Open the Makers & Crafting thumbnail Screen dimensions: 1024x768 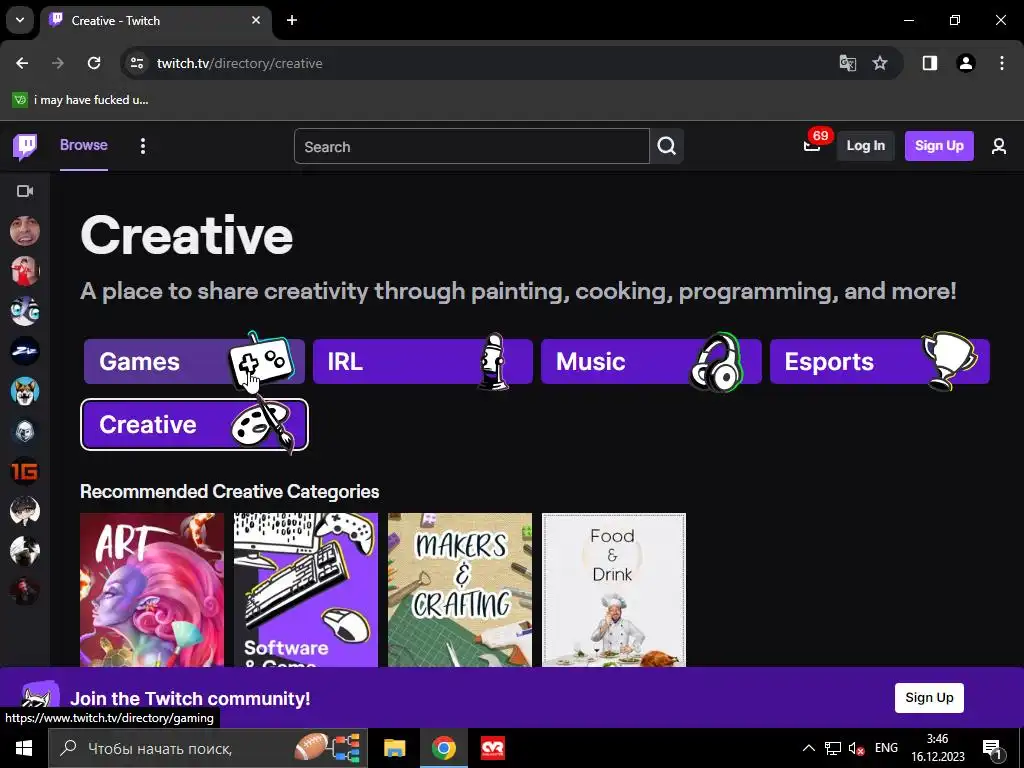460,590
